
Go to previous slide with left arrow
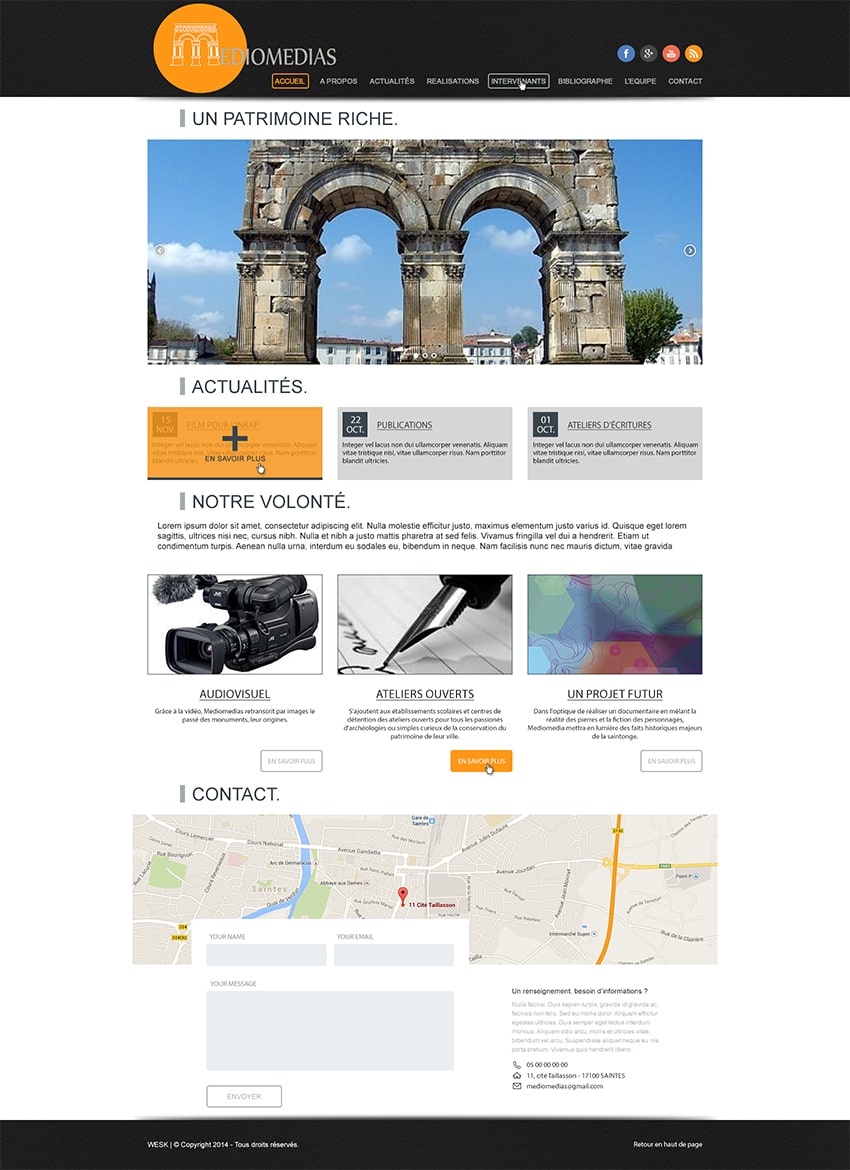tap(160, 251)
